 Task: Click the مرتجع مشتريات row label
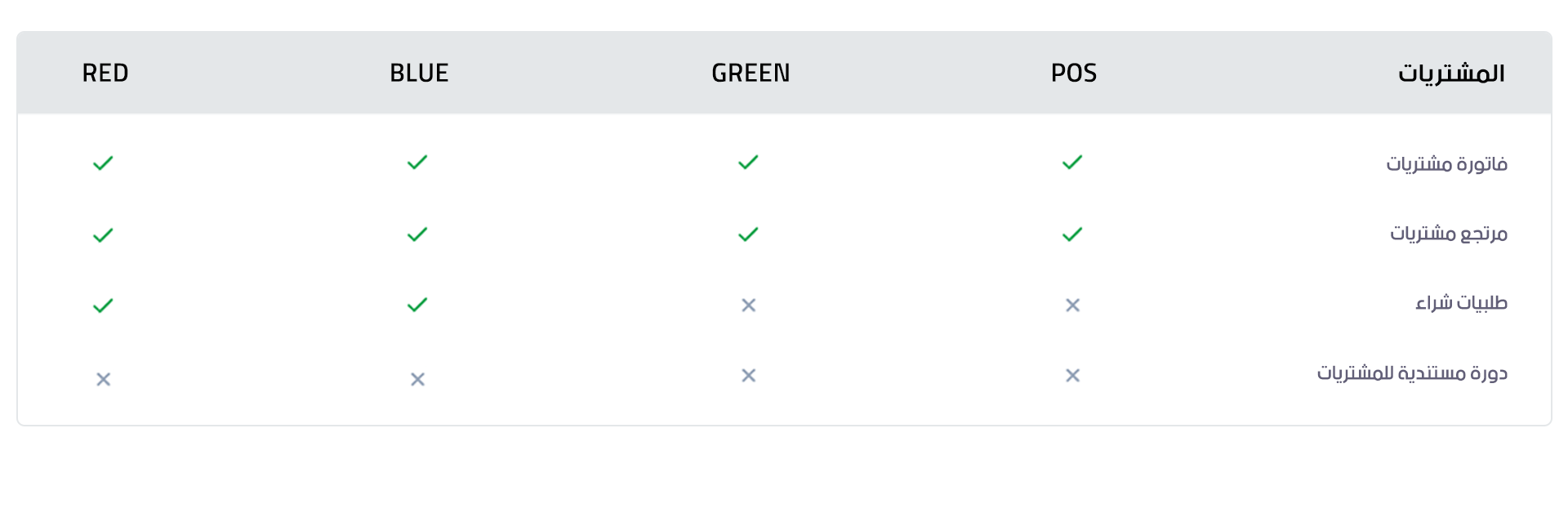[1449, 234]
